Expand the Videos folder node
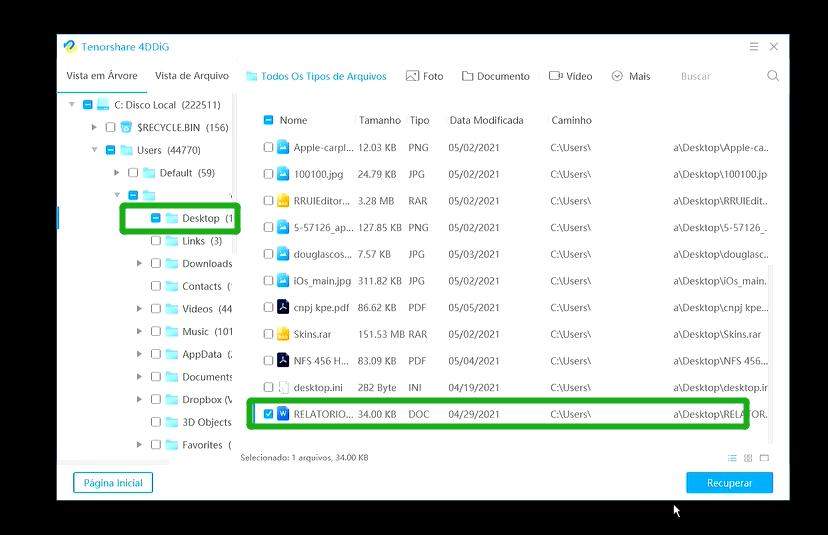Viewport: 828px width, 535px height. (x=139, y=308)
